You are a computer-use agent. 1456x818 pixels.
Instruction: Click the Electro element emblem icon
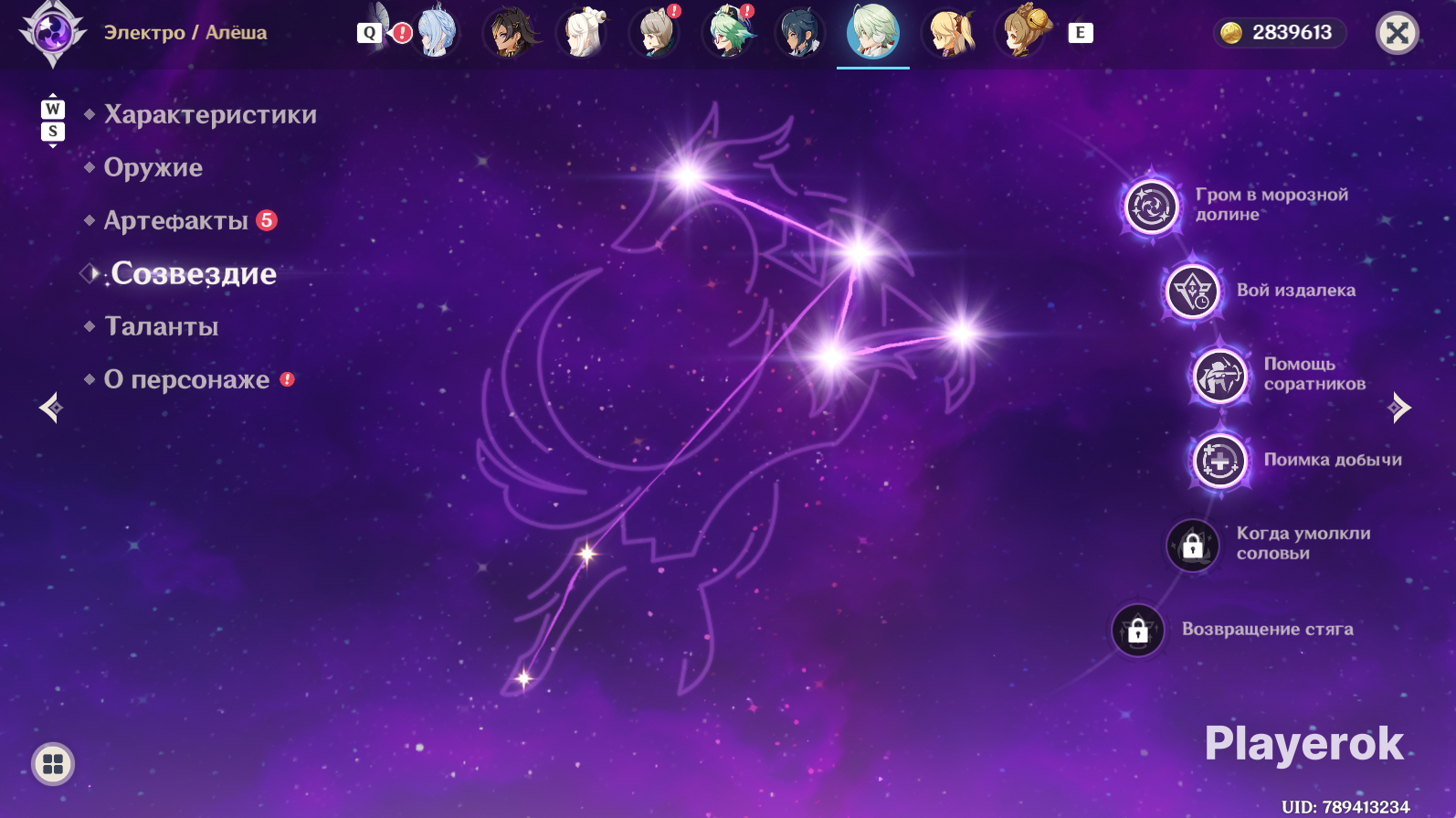pyautogui.click(x=53, y=33)
